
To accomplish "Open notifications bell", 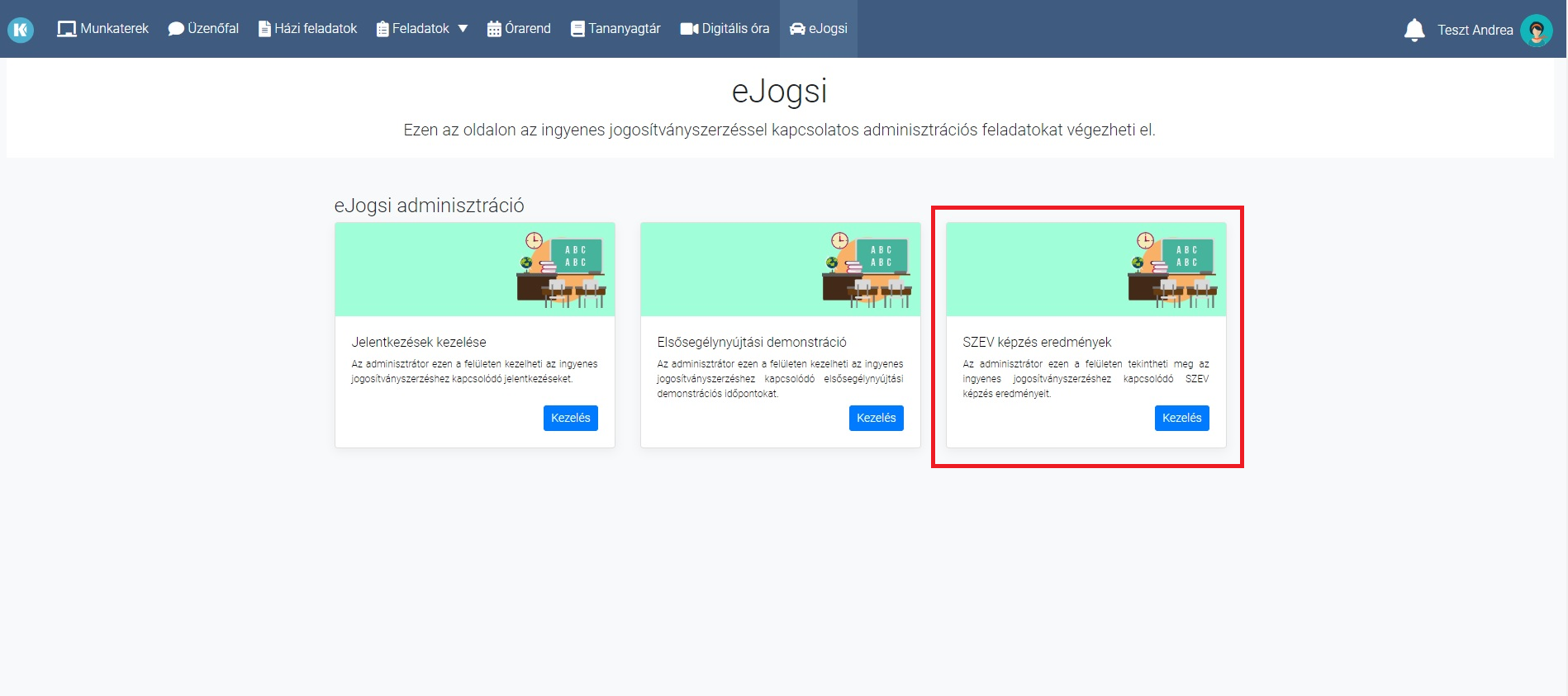I will 1414,30.
